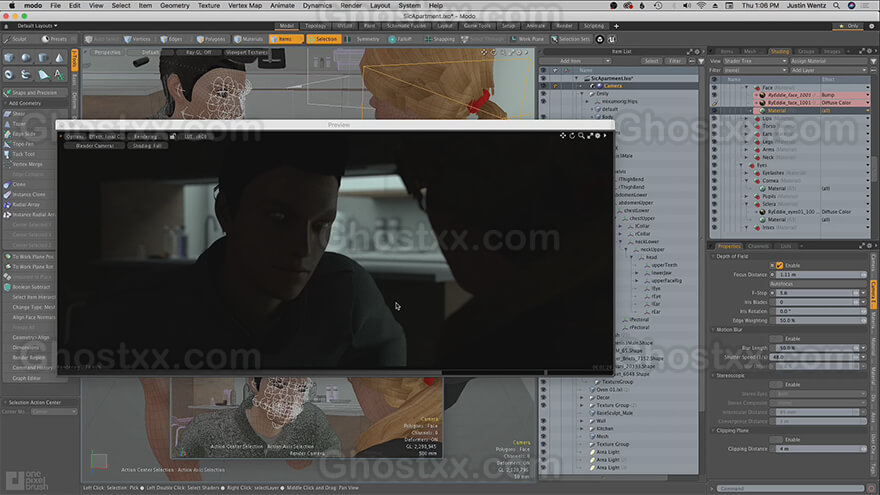Toggle visibility eye of Kitchen item

coord(543,429)
